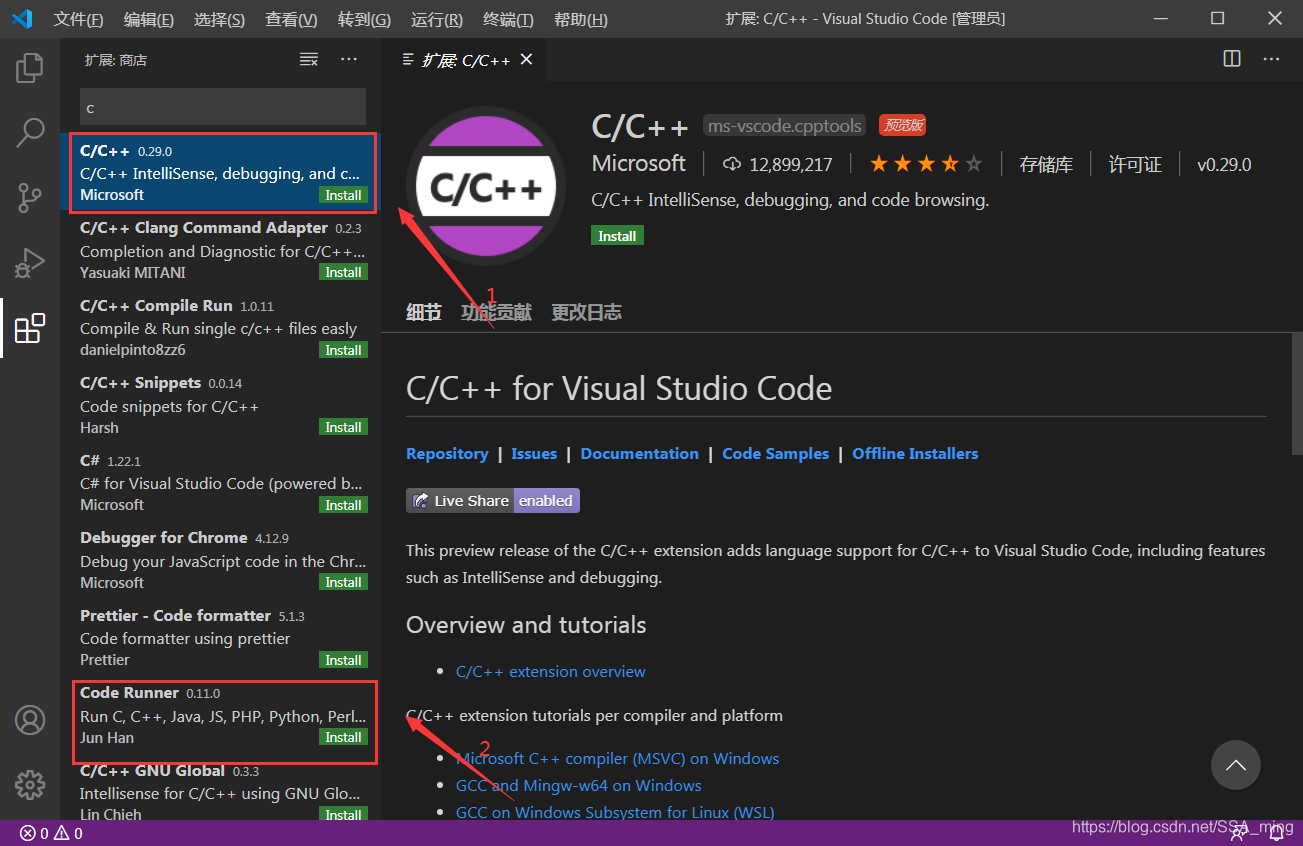This screenshot has height=846, width=1303.
Task: Open the 帮助(H) menu
Action: [580, 19]
